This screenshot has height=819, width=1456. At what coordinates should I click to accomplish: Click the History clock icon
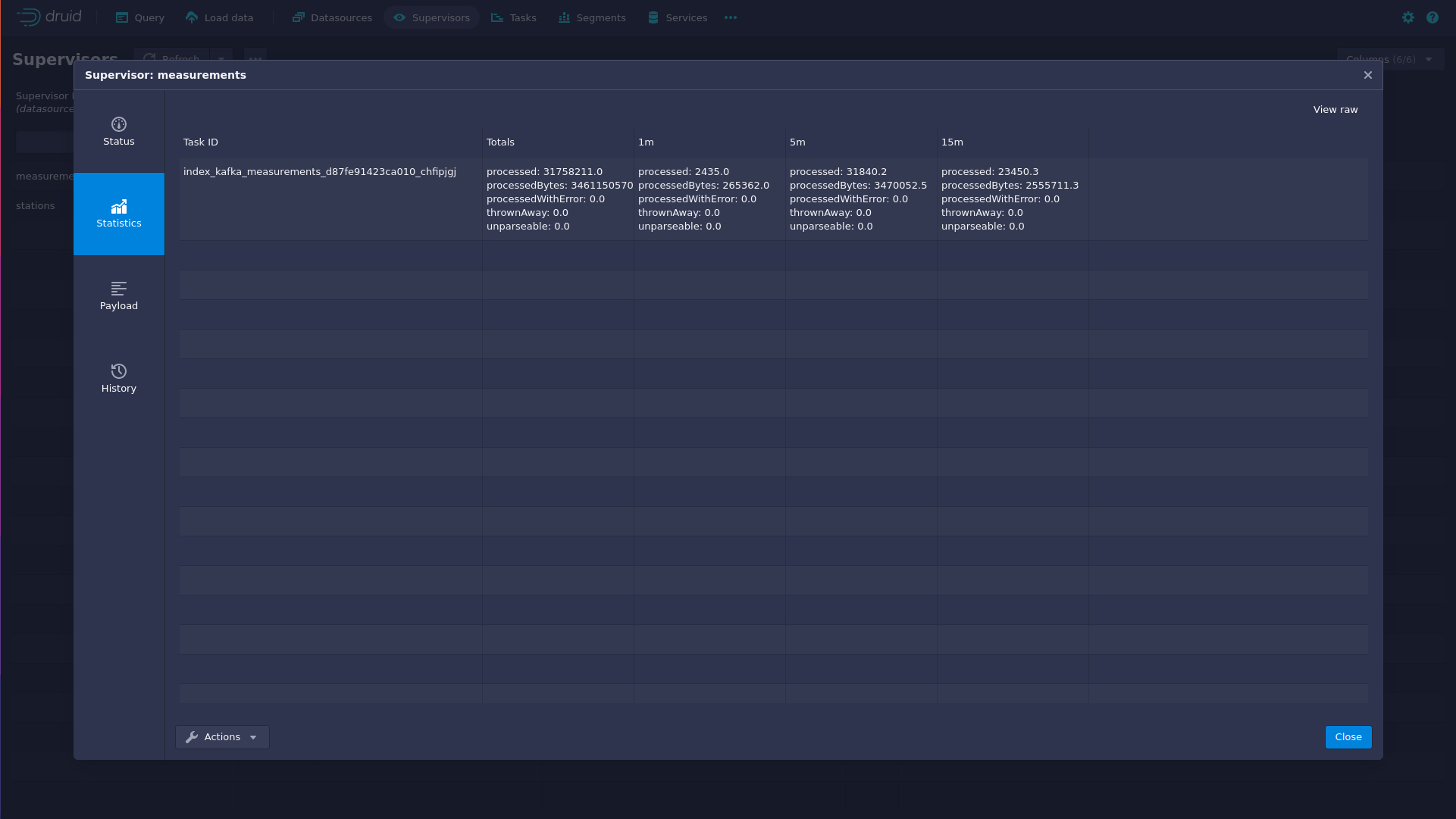coord(119,371)
